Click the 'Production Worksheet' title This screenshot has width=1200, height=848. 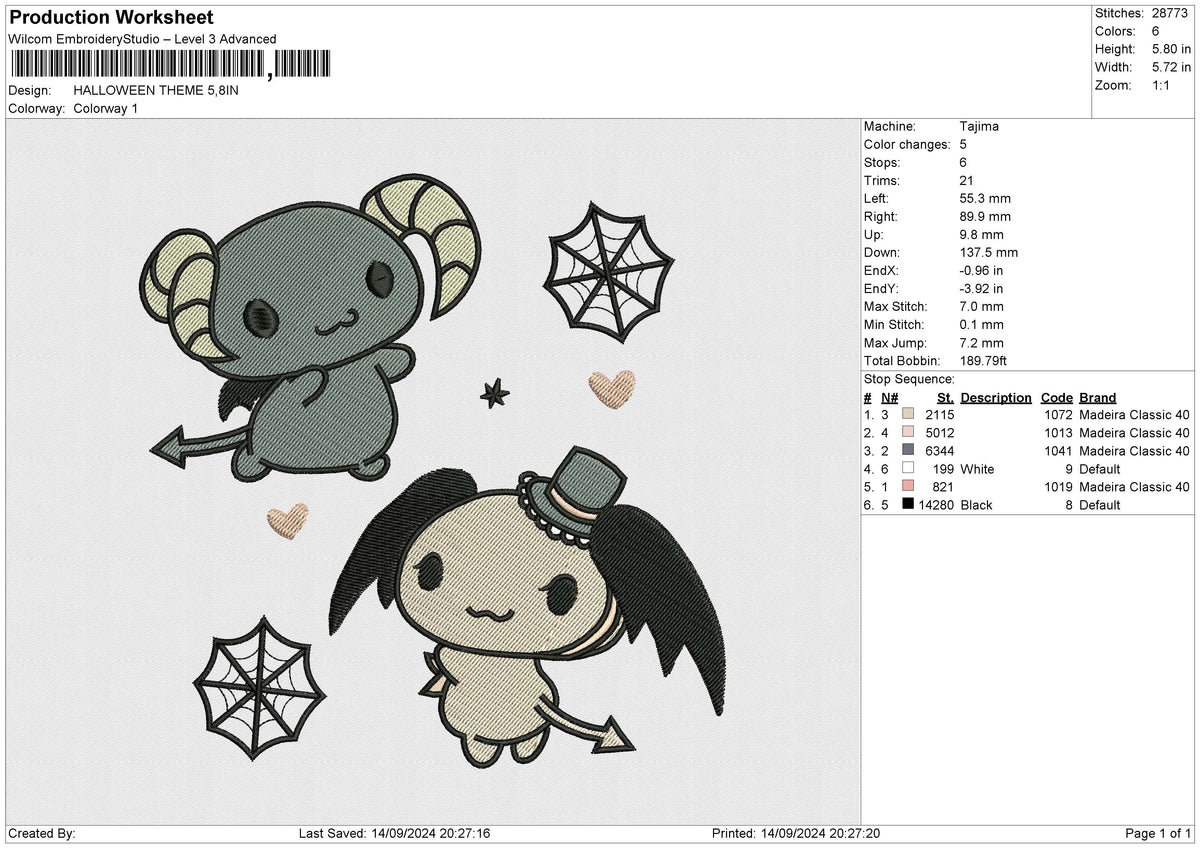coord(111,18)
